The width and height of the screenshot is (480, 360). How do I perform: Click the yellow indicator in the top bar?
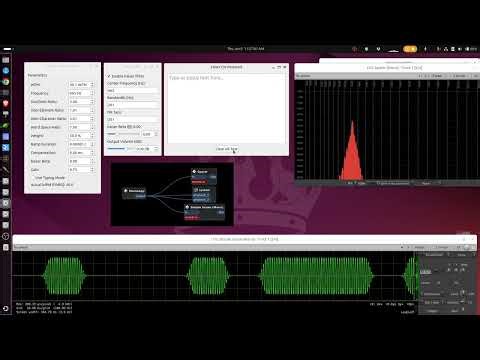point(410,49)
